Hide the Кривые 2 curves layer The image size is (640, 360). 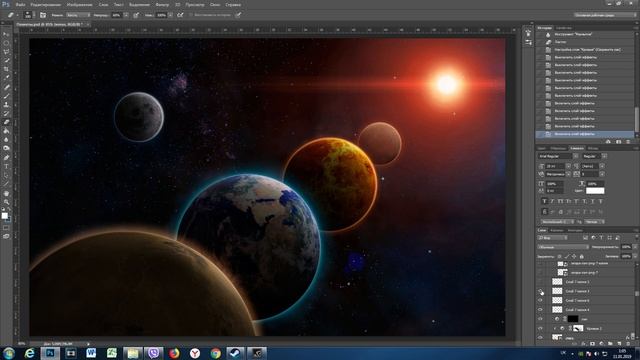pos(540,328)
